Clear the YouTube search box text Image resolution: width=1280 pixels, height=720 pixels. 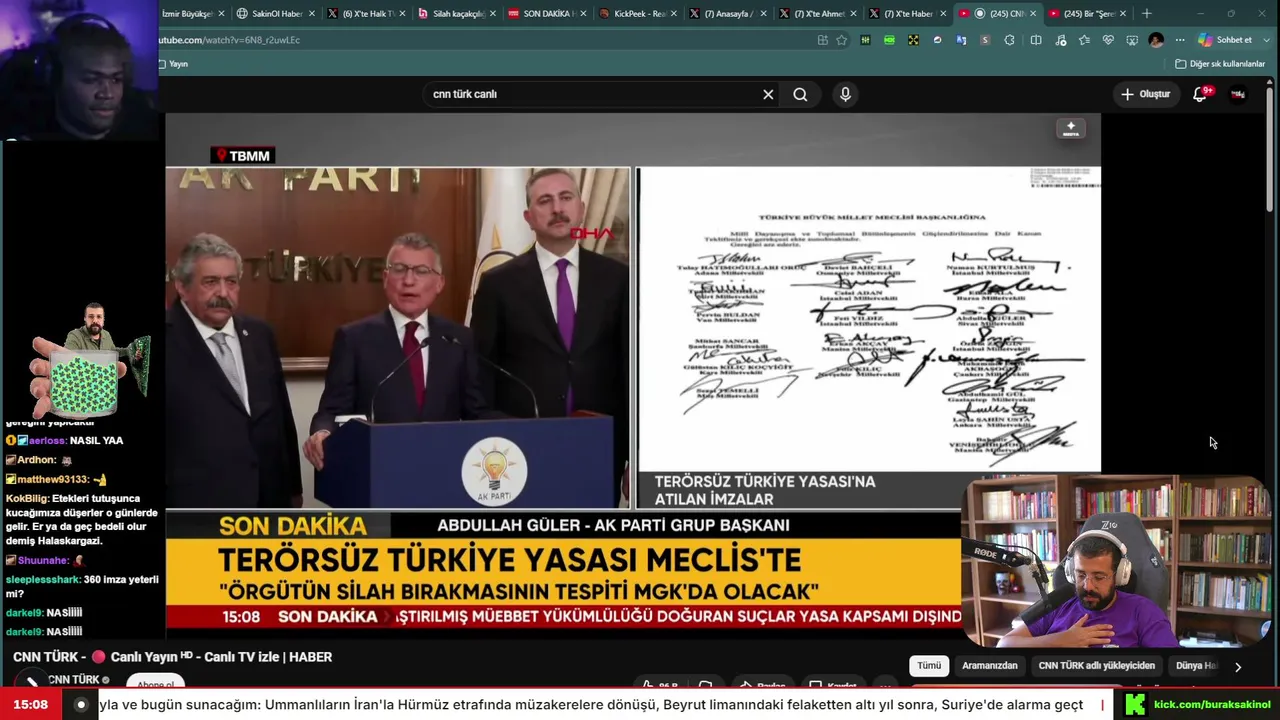click(768, 94)
